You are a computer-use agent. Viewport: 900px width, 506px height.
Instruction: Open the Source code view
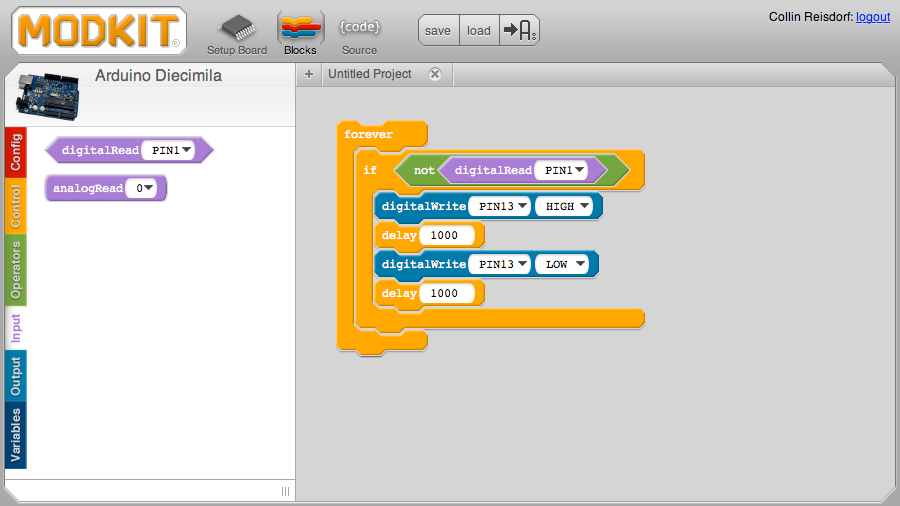[359, 28]
